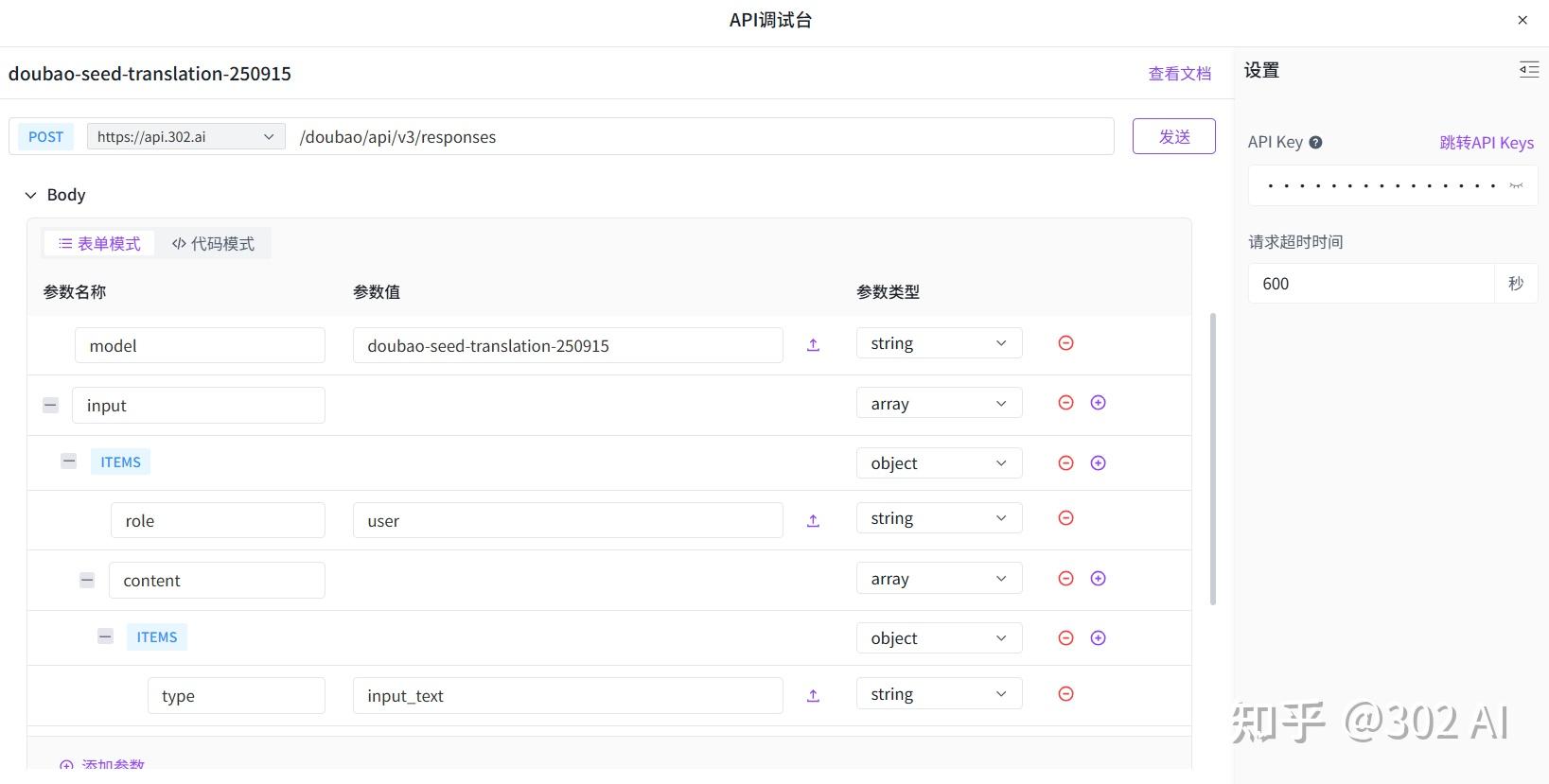Remove the model parameter row

pos(1065,343)
